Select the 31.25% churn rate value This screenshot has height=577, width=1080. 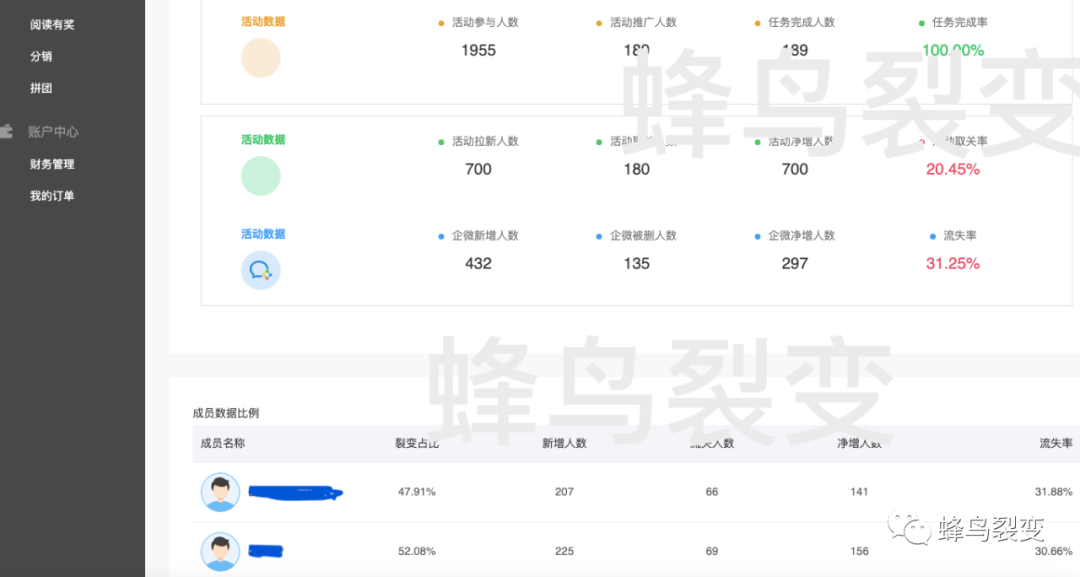[953, 264]
